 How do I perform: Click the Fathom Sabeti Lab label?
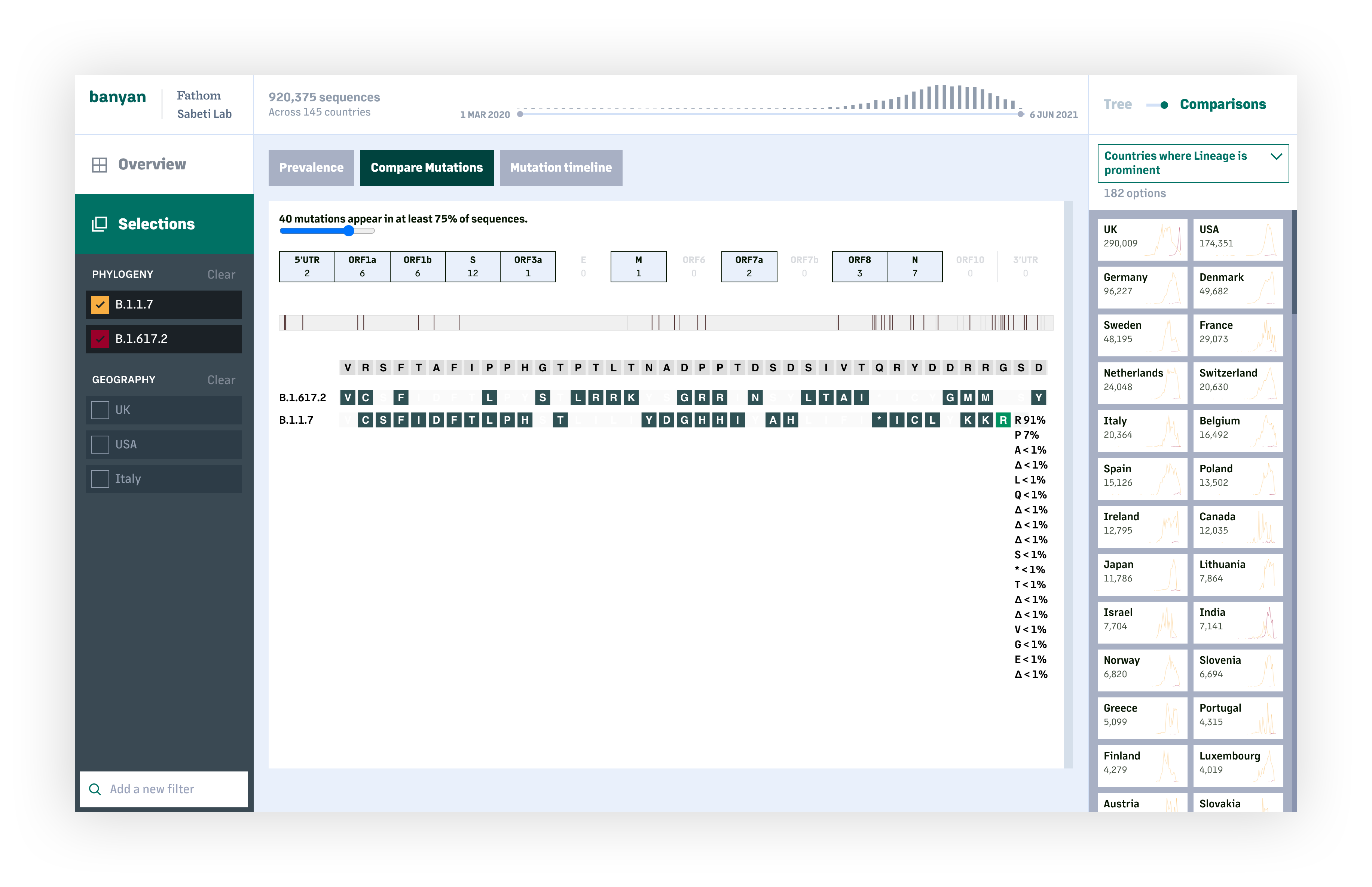point(204,104)
